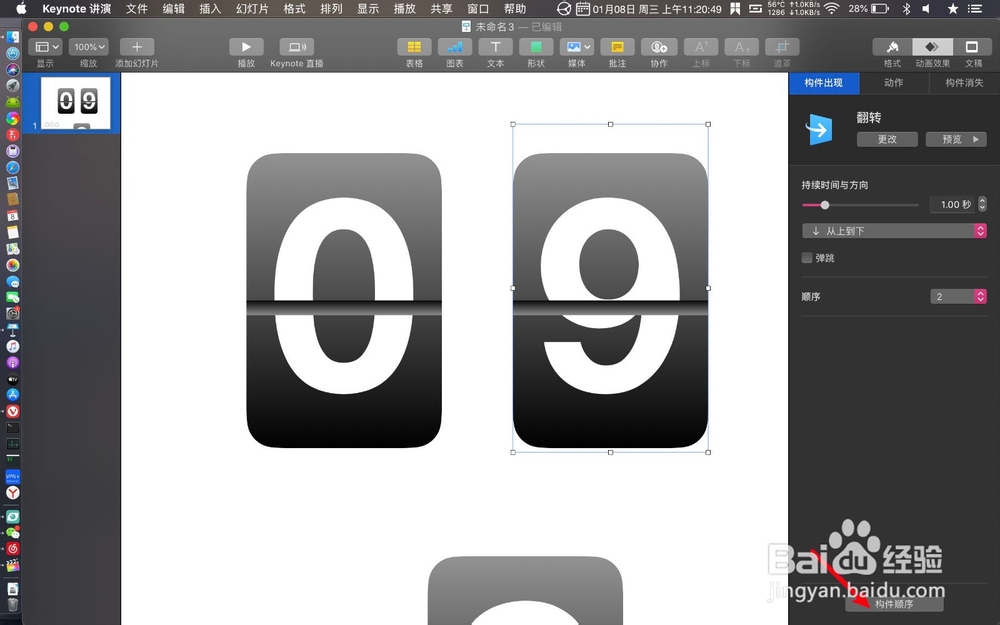Open the Apple menu
Image resolution: width=1000 pixels, height=625 pixels.
click(21, 9)
